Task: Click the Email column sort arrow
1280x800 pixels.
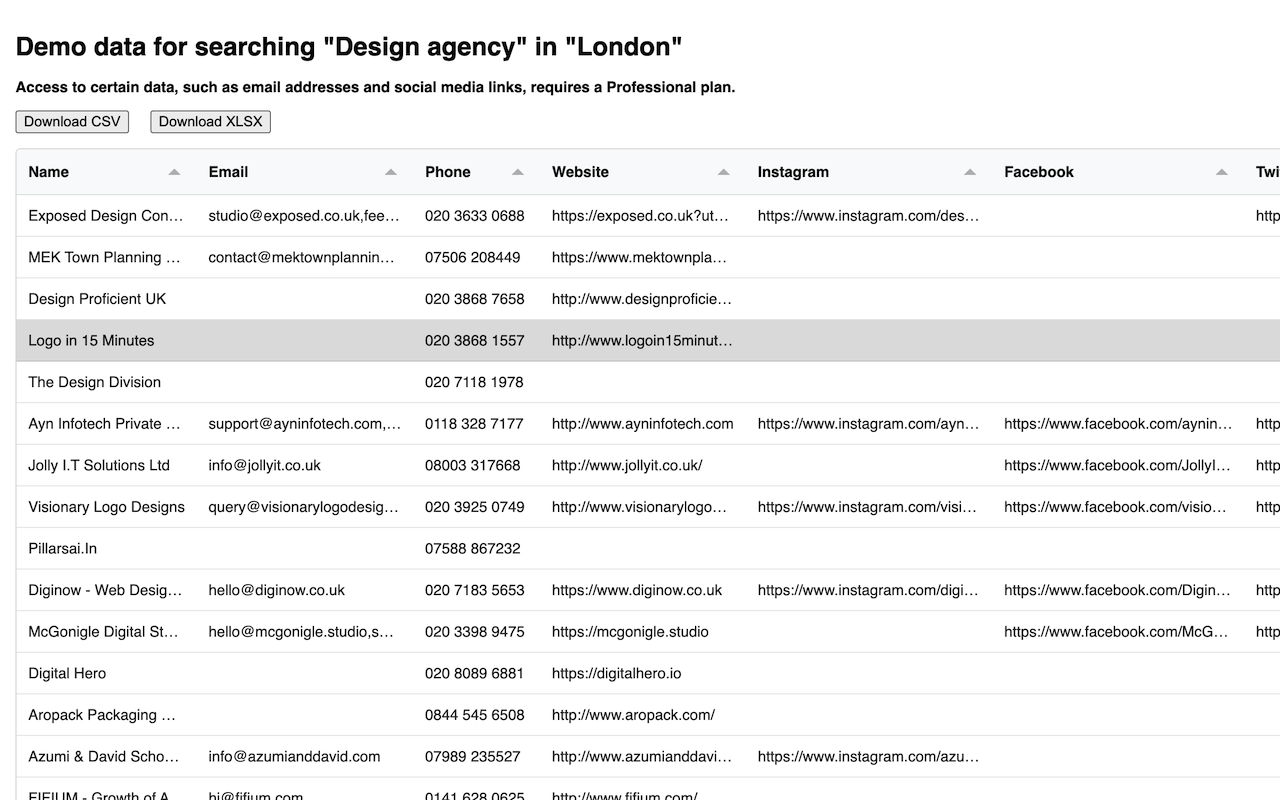Action: (x=391, y=172)
